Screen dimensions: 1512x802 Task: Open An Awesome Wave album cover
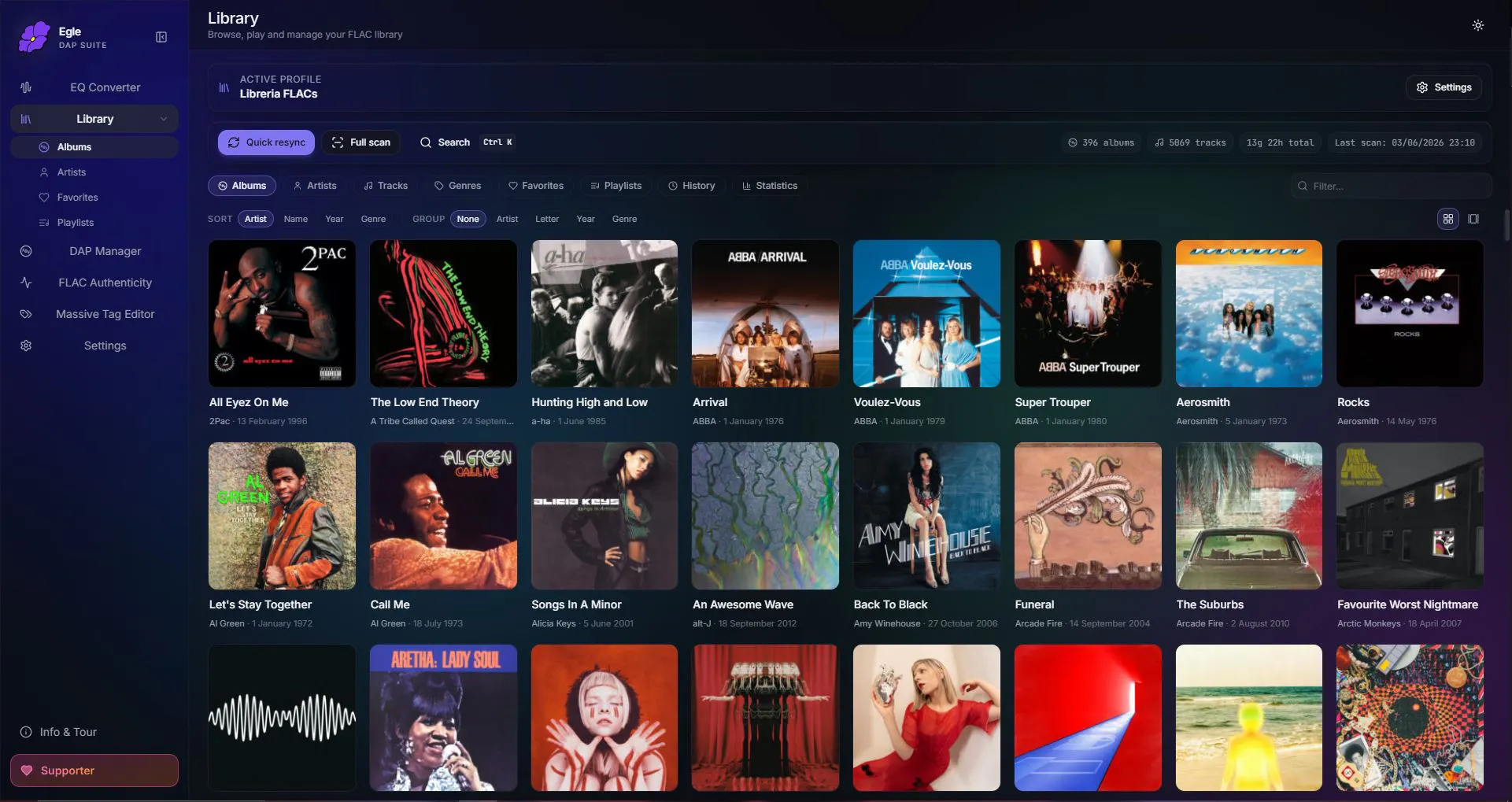tap(765, 516)
